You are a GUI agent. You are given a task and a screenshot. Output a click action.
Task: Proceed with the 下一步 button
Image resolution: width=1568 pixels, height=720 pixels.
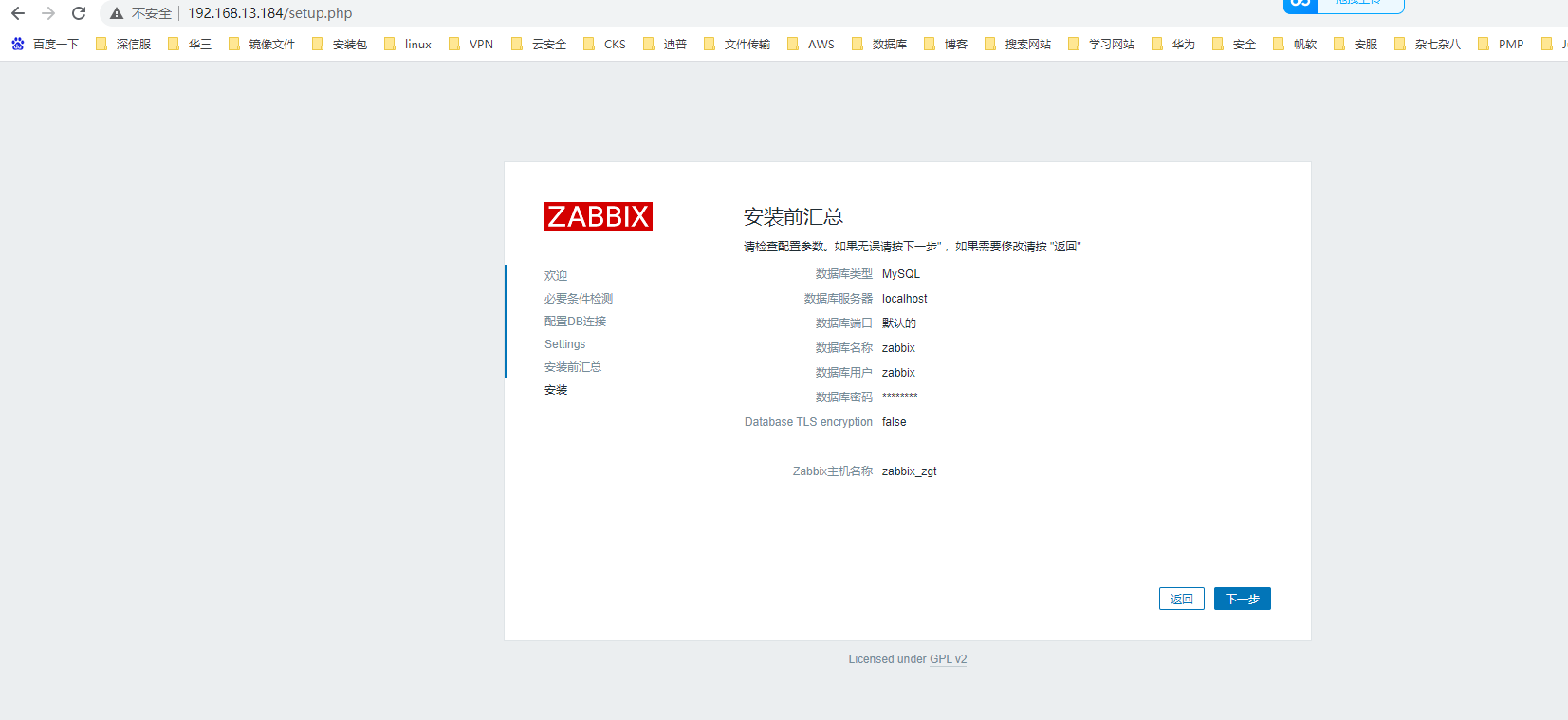click(1243, 599)
